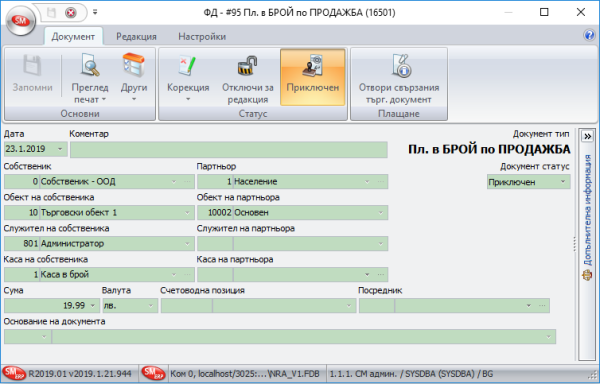Toggle the Приключен status button
Image resolution: width=600 pixels, height=384 pixels.
[313, 78]
